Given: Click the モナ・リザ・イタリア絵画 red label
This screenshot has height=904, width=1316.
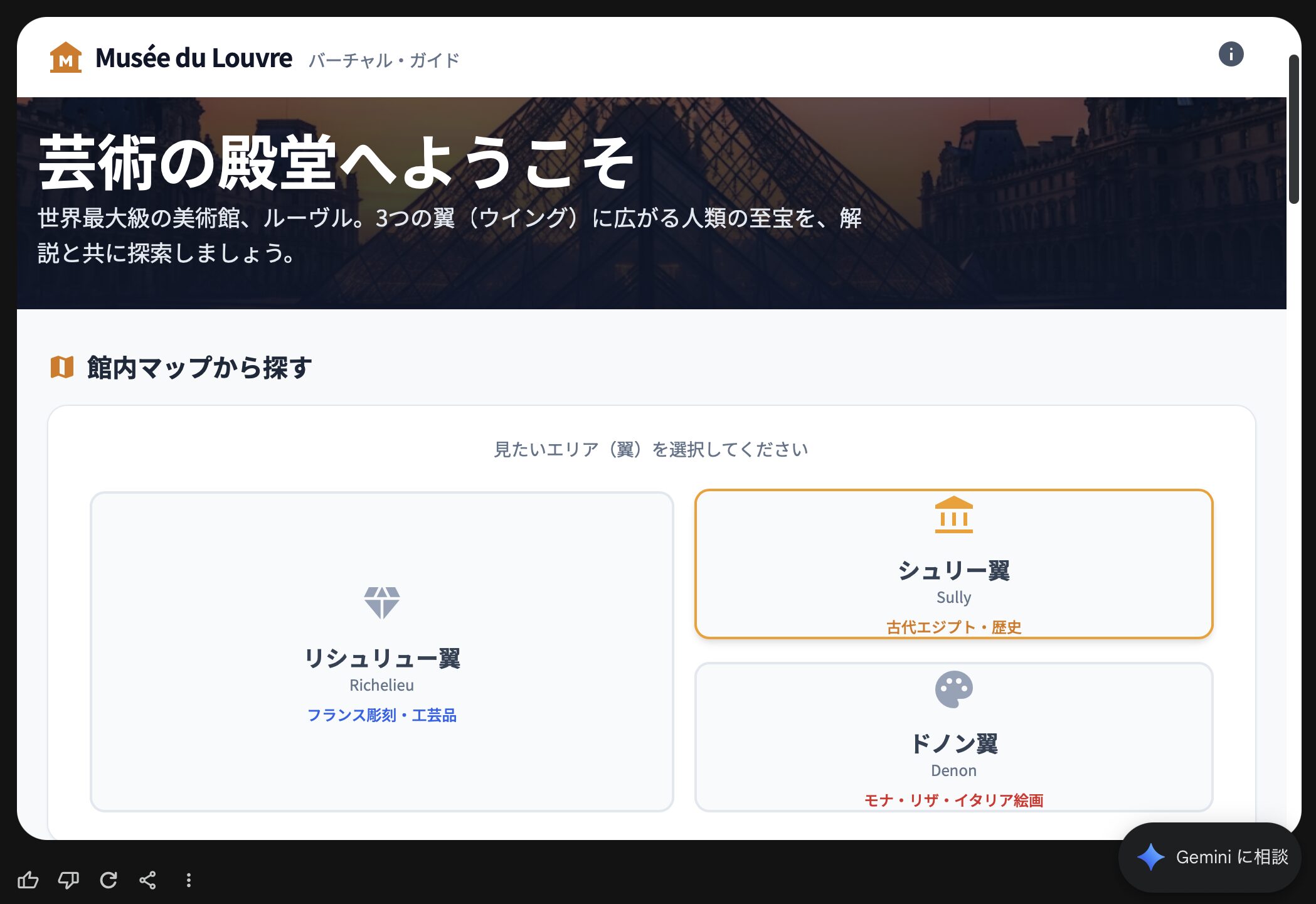Looking at the screenshot, I should (953, 800).
